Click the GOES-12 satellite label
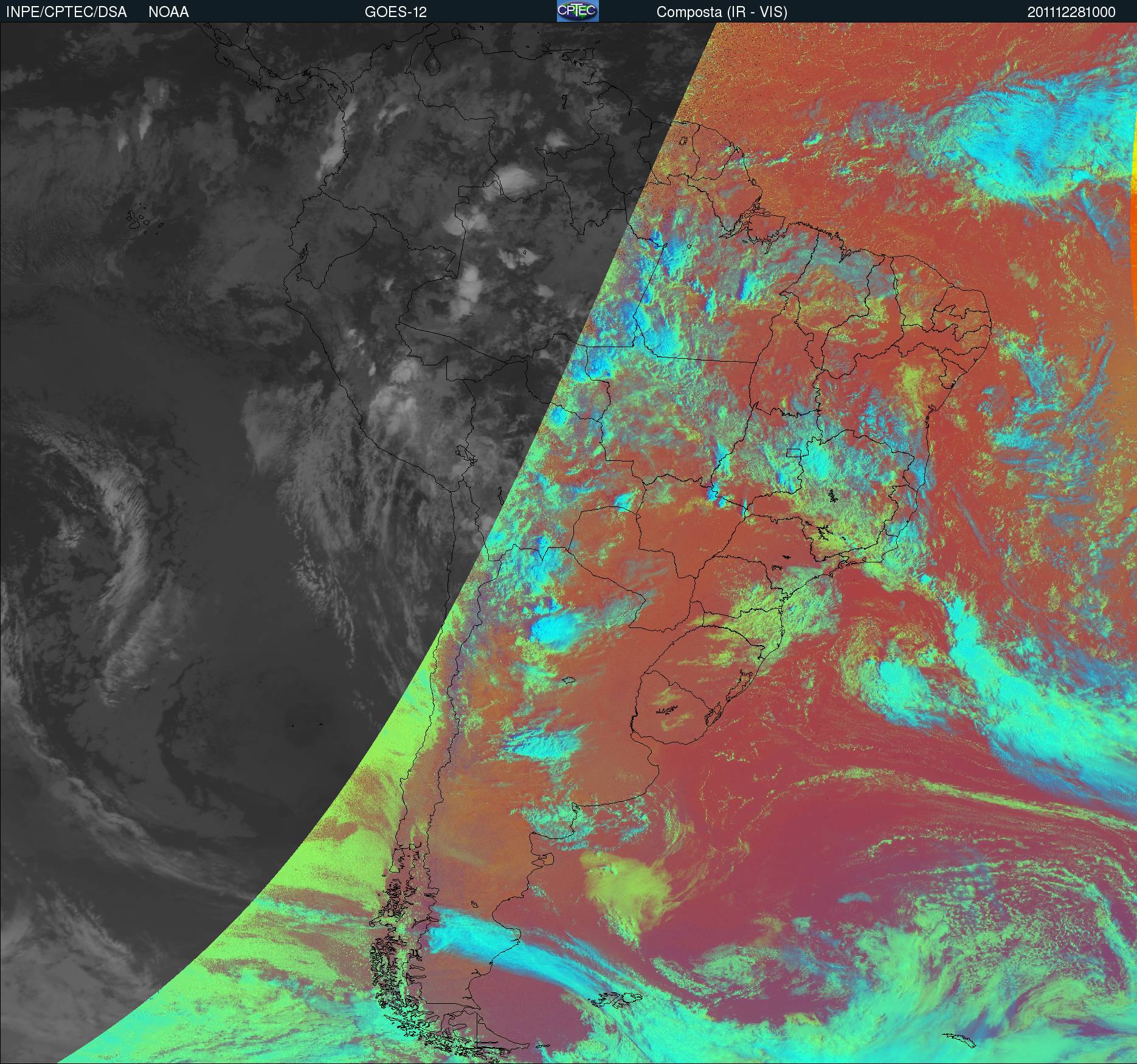 [x=396, y=12]
